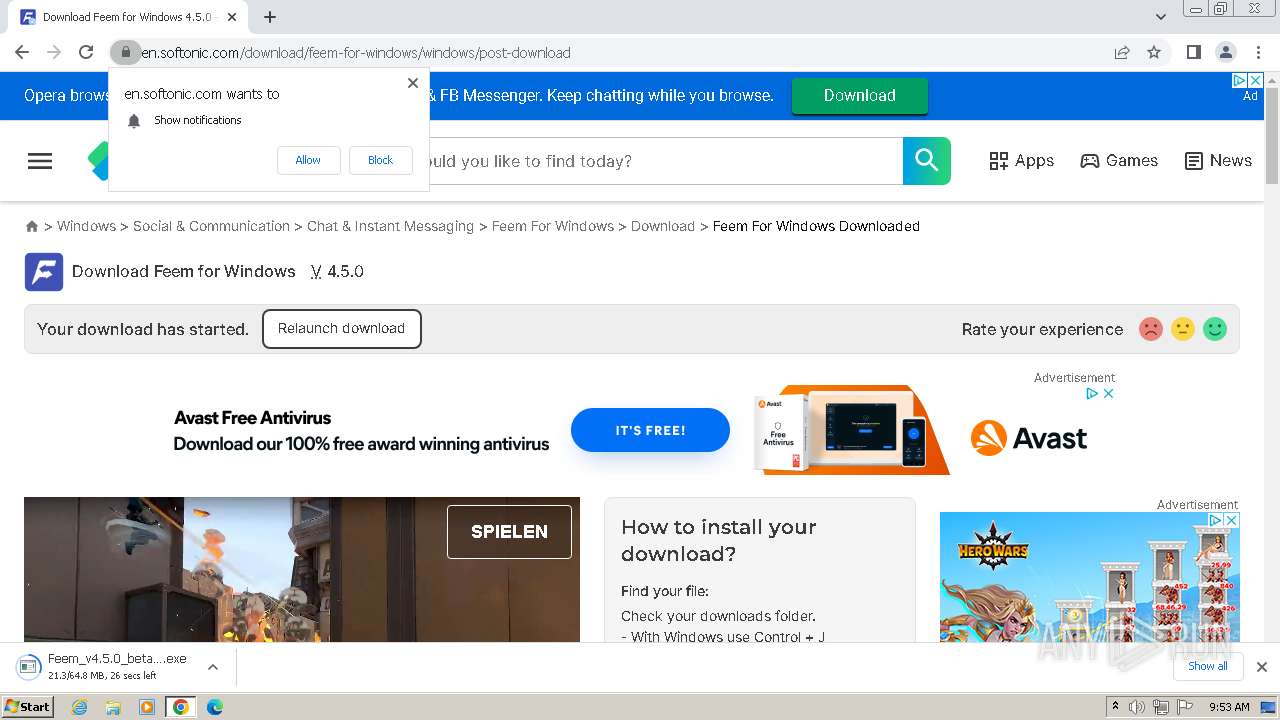Reload the current page
Image resolution: width=1280 pixels, height=720 pixels.
(x=86, y=52)
